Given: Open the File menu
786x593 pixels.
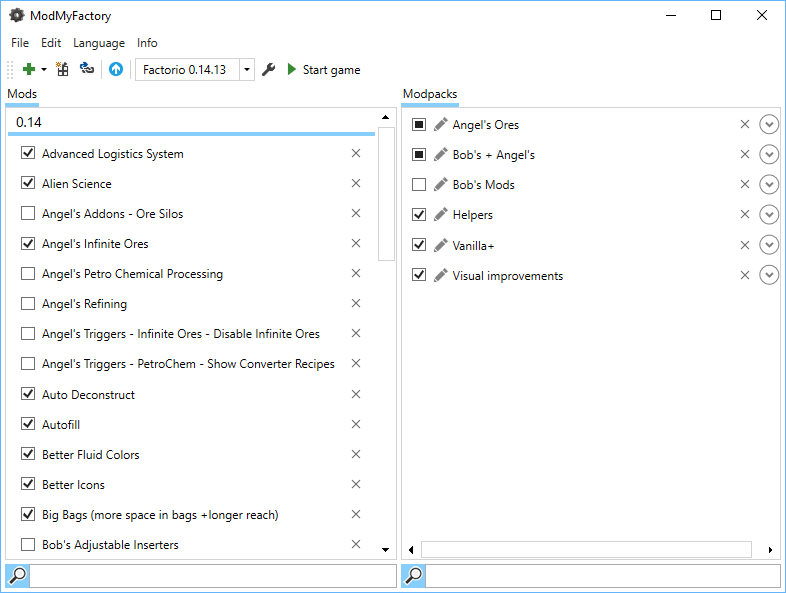Looking at the screenshot, I should (x=20, y=43).
